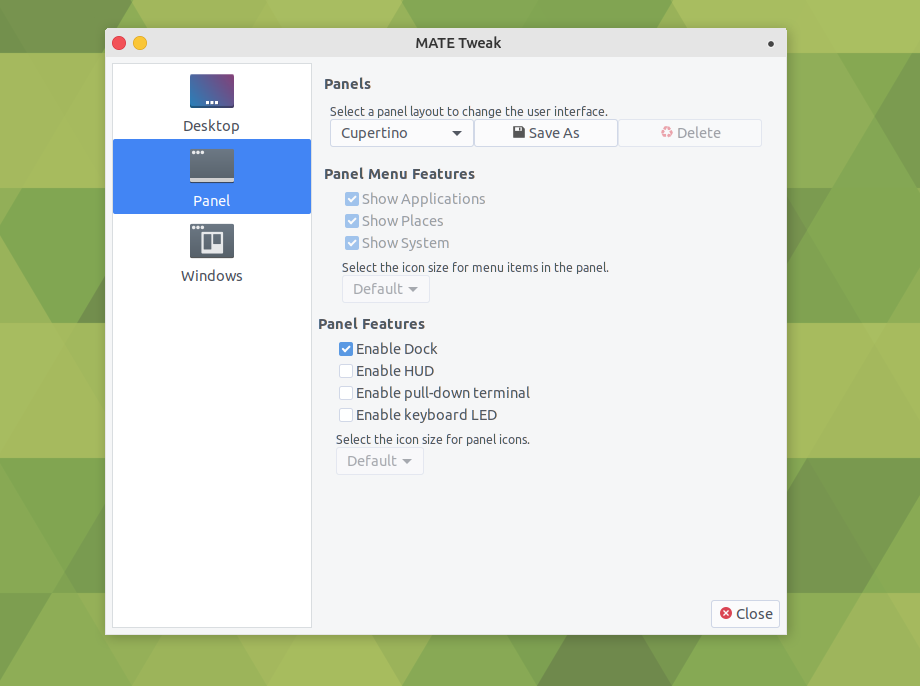This screenshot has width=920, height=686.
Task: Toggle Show Places checkbox
Action: (x=351, y=221)
